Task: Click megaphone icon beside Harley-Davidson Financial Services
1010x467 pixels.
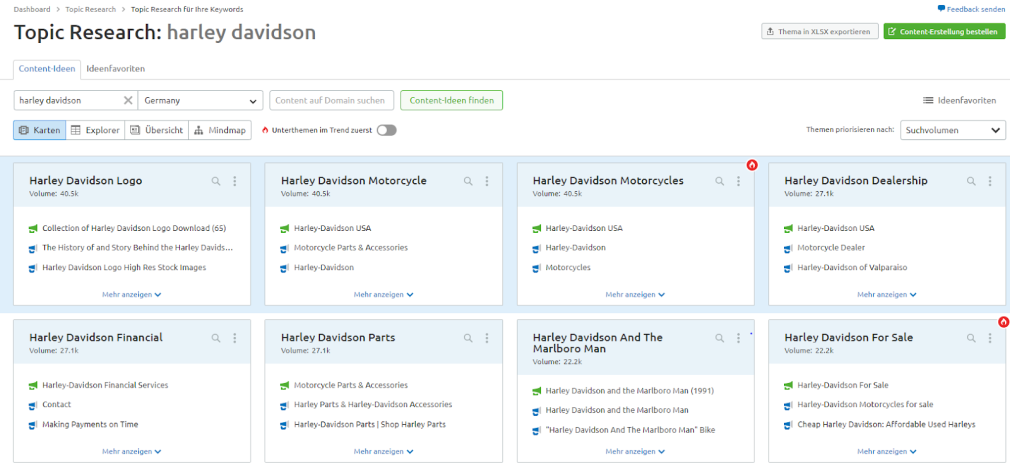Action: tap(33, 386)
